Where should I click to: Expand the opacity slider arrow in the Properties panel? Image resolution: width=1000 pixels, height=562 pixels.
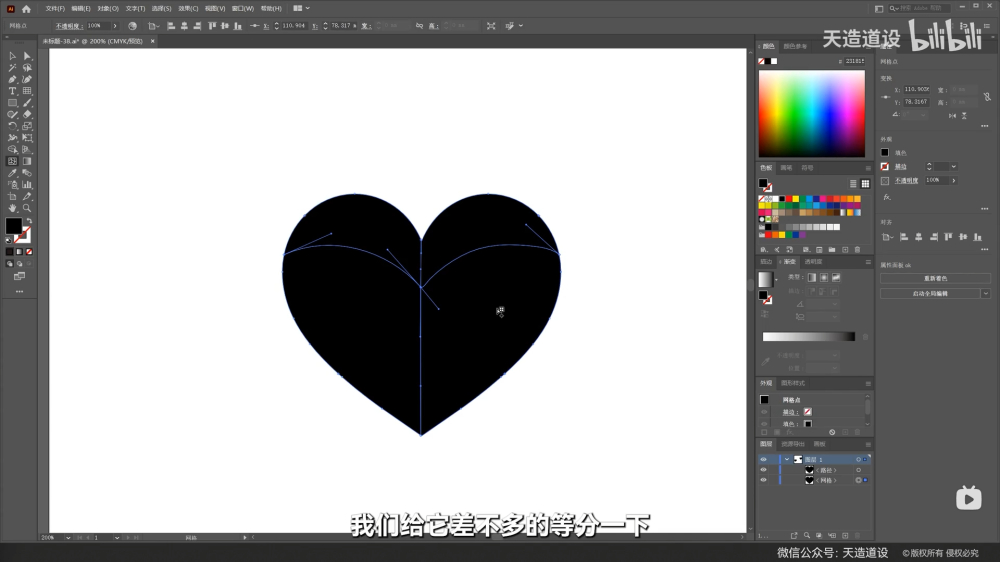click(953, 181)
